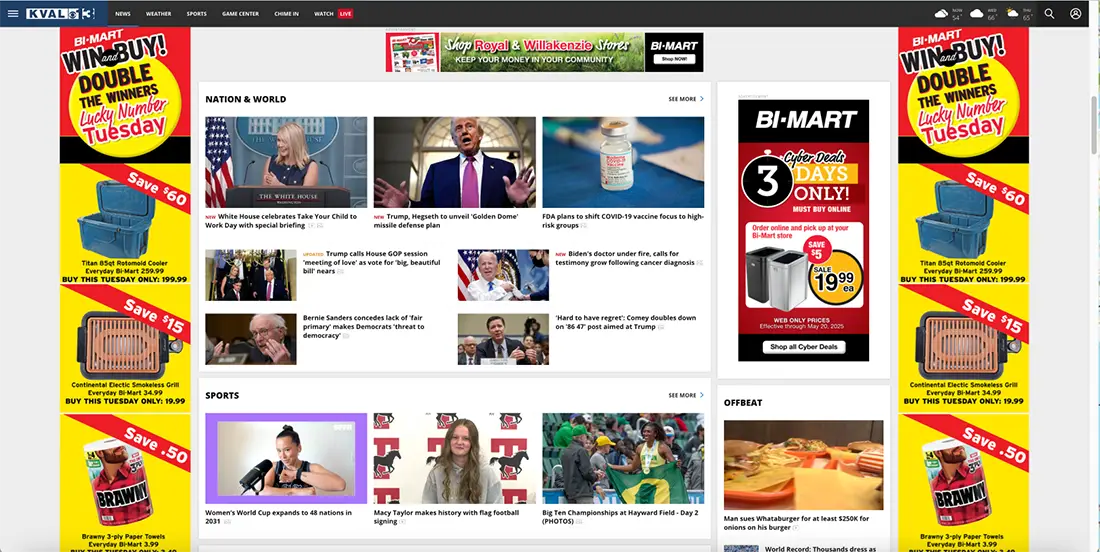This screenshot has width=1100, height=552.
Task: Click COVID vaccine vial thumbnail
Action: click(623, 162)
